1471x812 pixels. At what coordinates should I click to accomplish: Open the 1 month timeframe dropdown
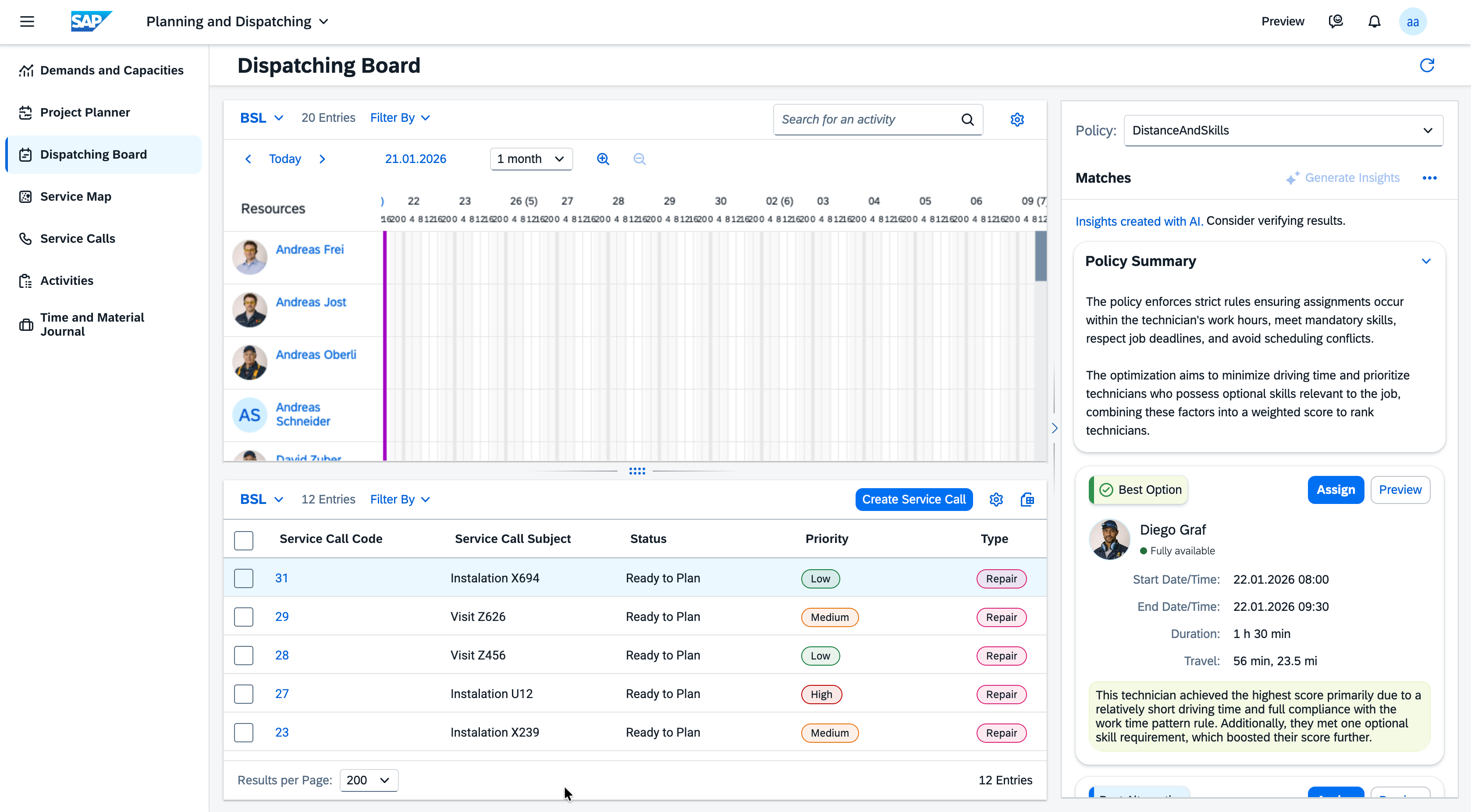[530, 159]
